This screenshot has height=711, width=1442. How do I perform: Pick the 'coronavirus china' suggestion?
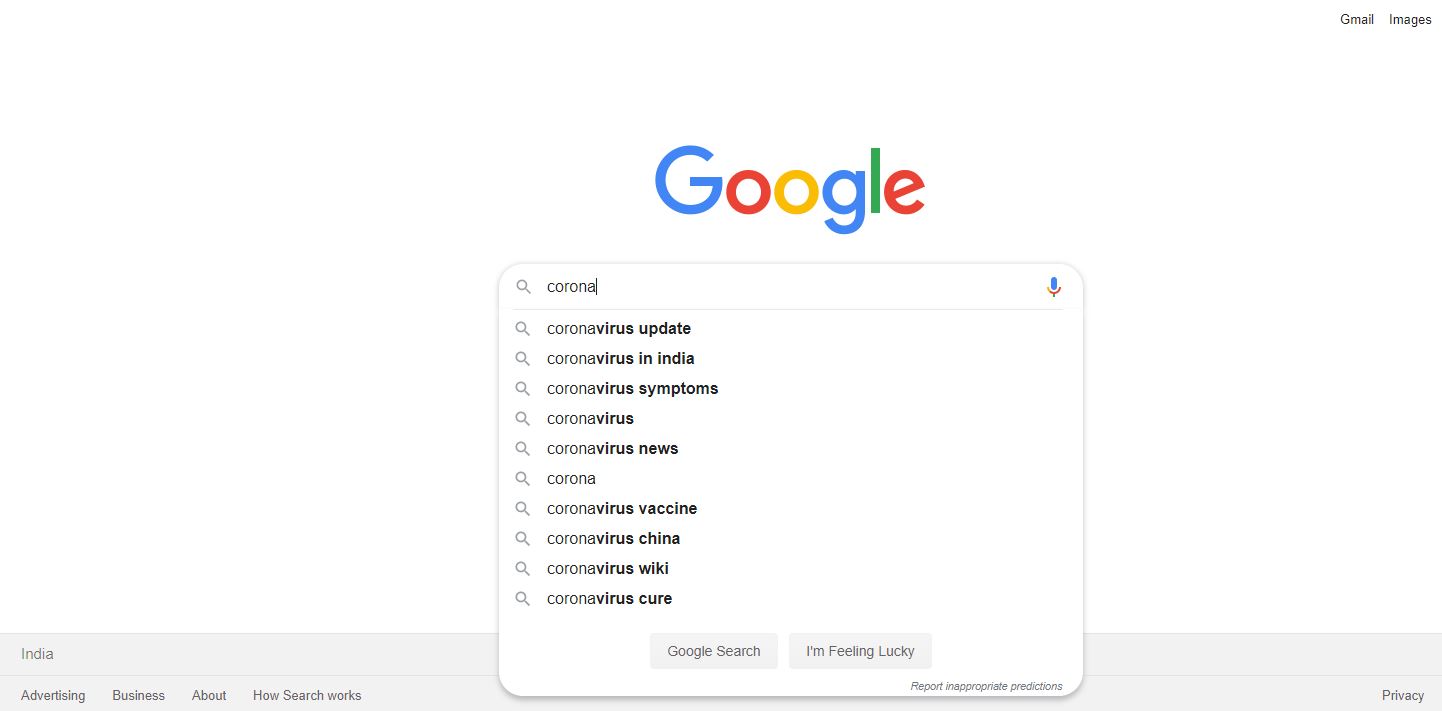[613, 538]
